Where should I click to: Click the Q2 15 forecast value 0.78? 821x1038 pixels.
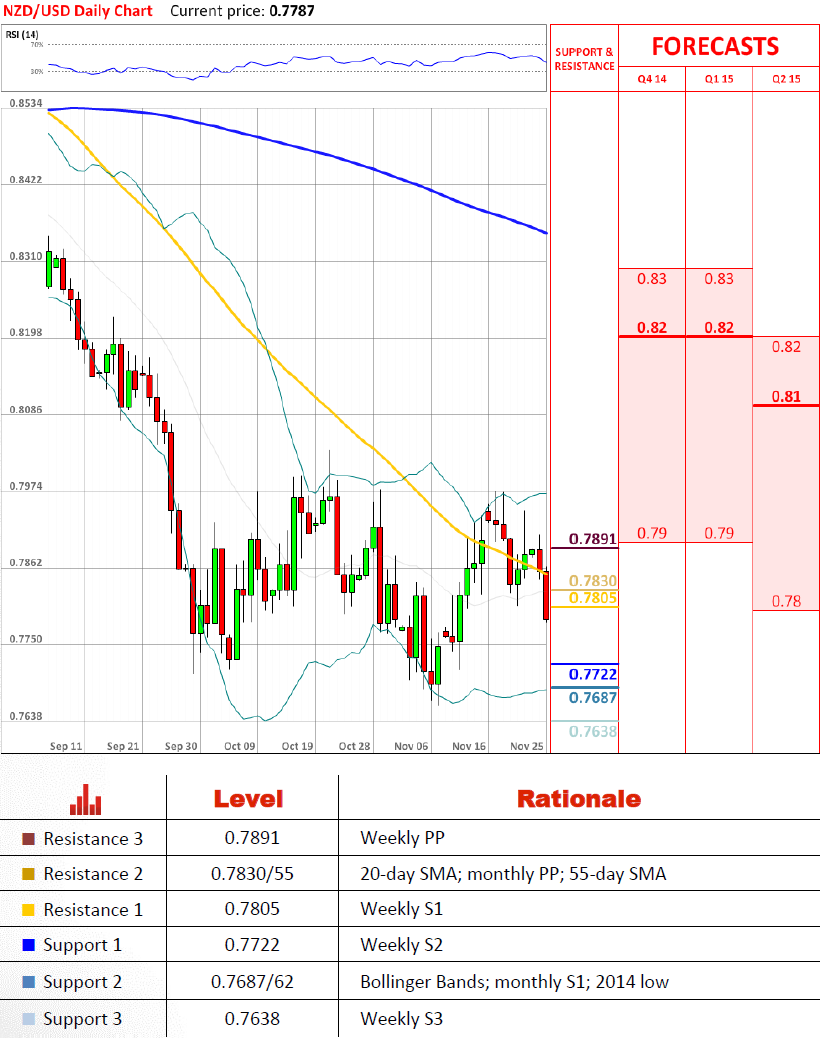pyautogui.click(x=786, y=601)
